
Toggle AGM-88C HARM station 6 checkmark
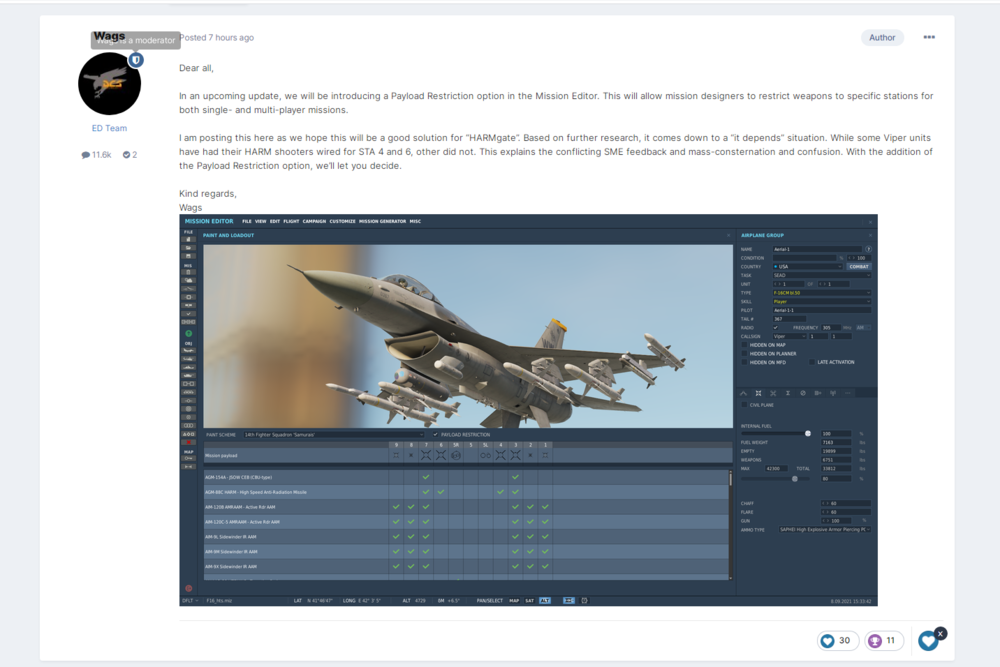(x=441, y=492)
